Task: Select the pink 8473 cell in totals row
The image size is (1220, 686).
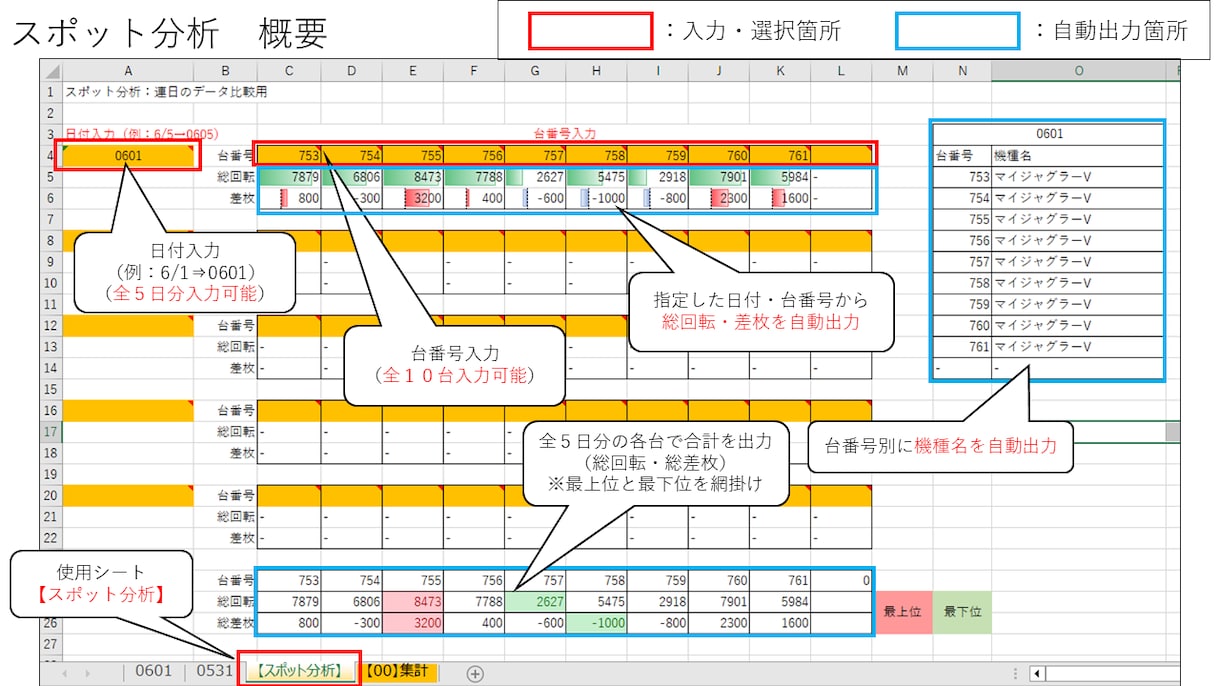Action: coord(413,601)
